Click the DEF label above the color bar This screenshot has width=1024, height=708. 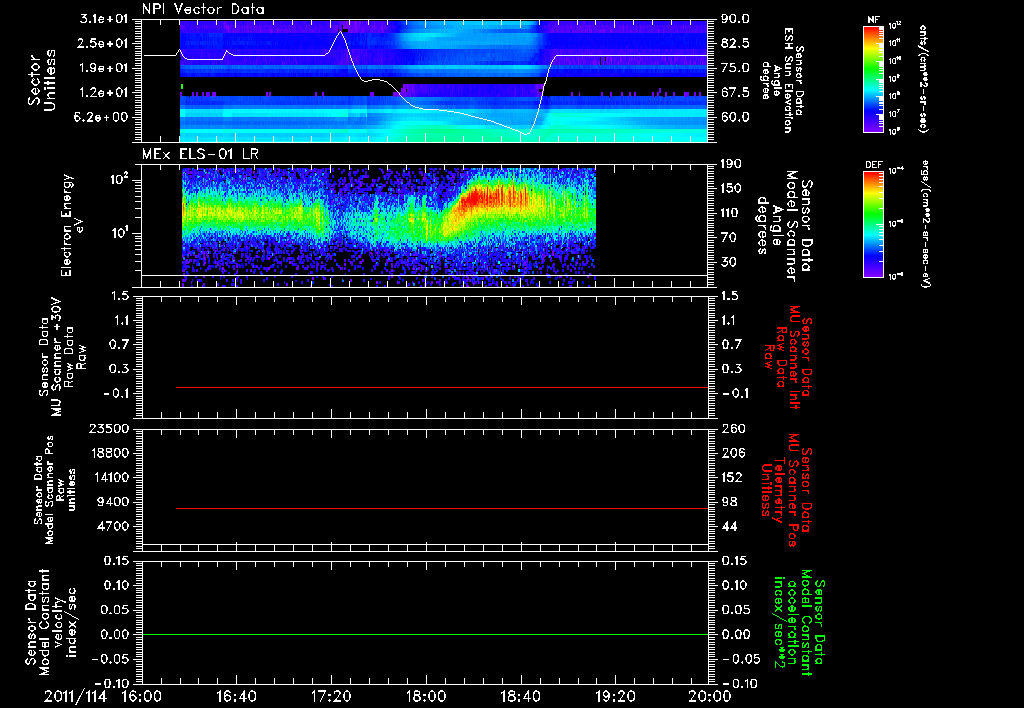coord(873,165)
